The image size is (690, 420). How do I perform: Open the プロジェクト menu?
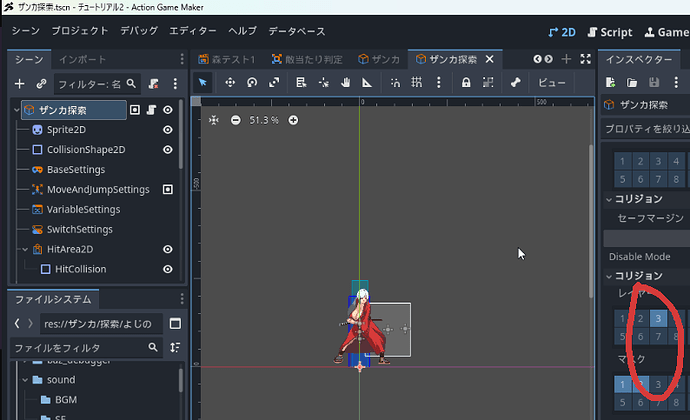(x=80, y=31)
